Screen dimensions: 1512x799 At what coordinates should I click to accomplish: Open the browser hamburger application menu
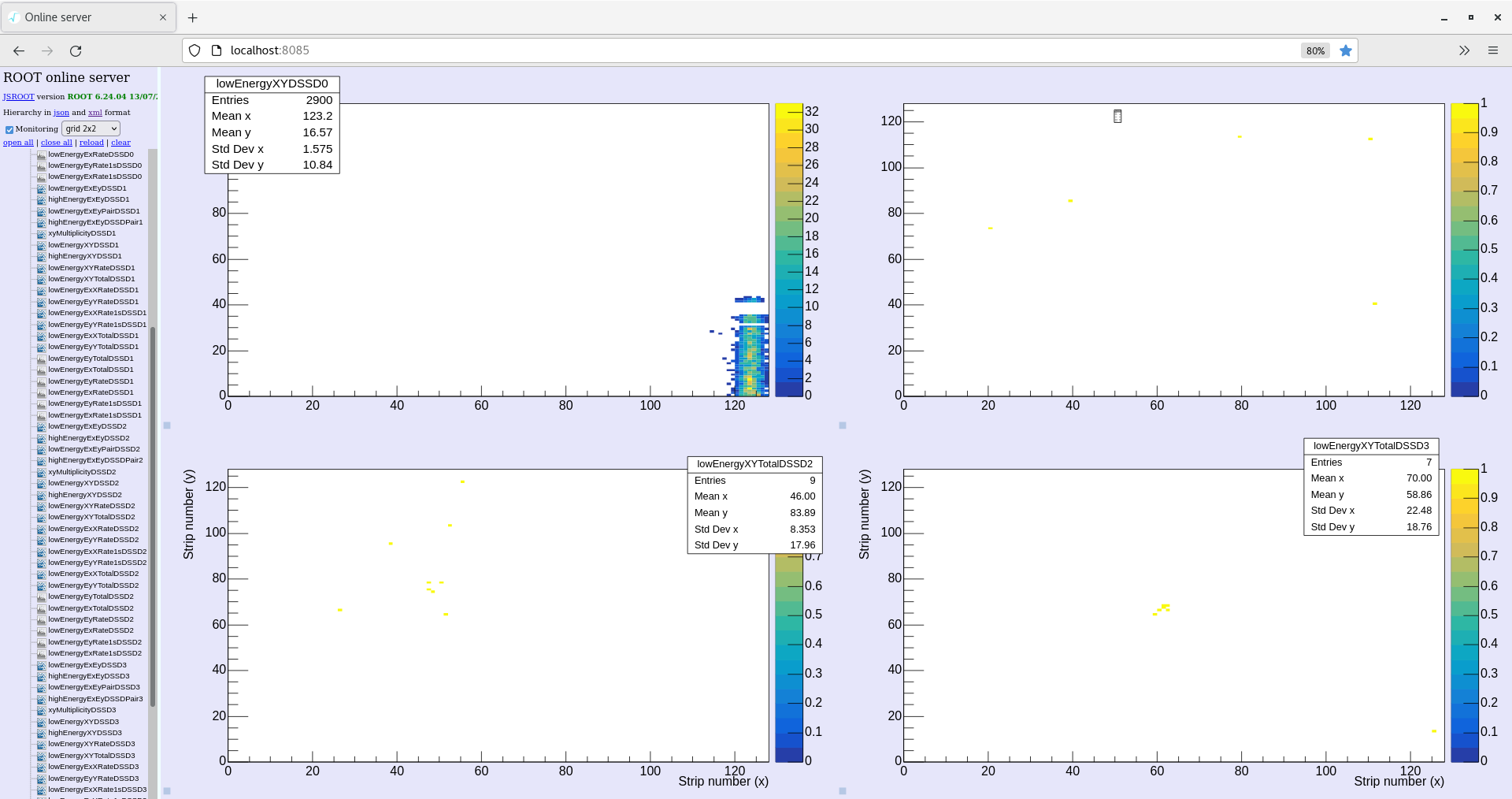click(x=1492, y=50)
